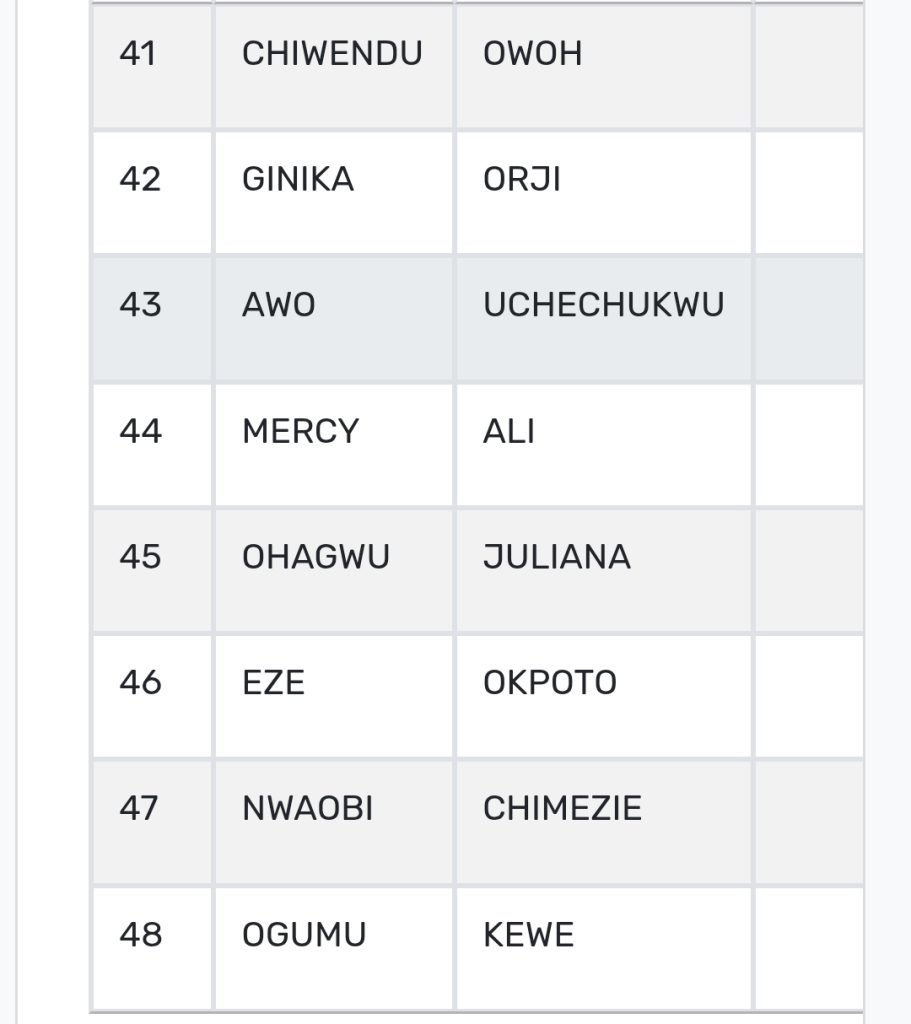Select the EZE cell in row 46

[x=273, y=683]
